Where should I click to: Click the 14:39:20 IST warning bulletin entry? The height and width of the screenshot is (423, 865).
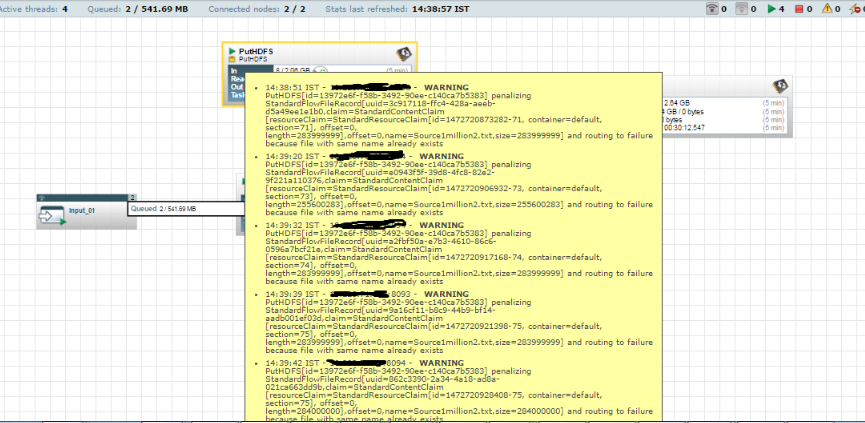[x=459, y=185]
